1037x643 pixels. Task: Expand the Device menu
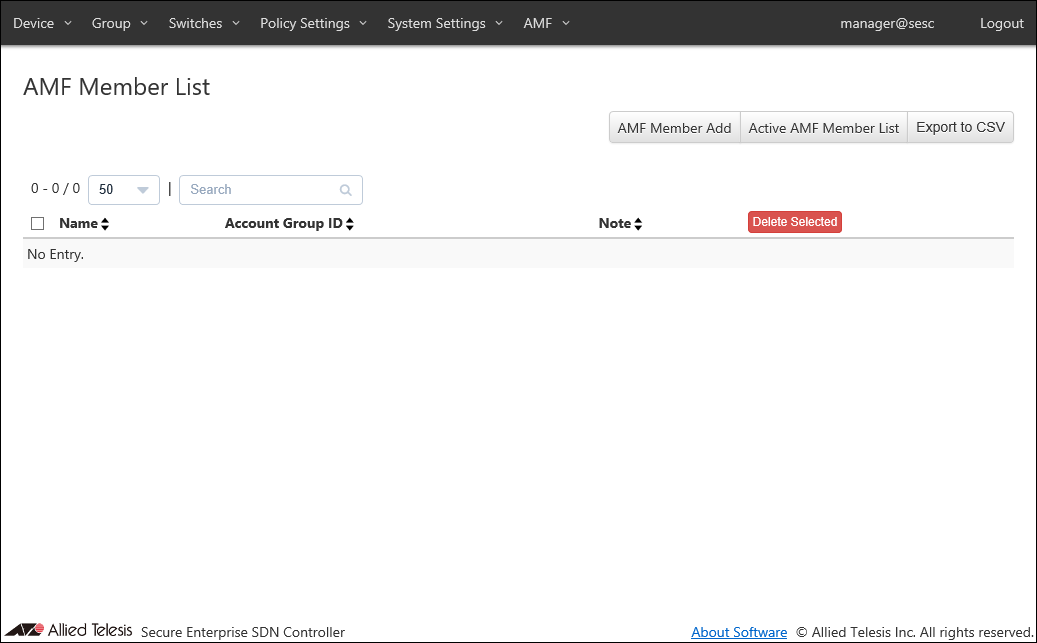[42, 23]
